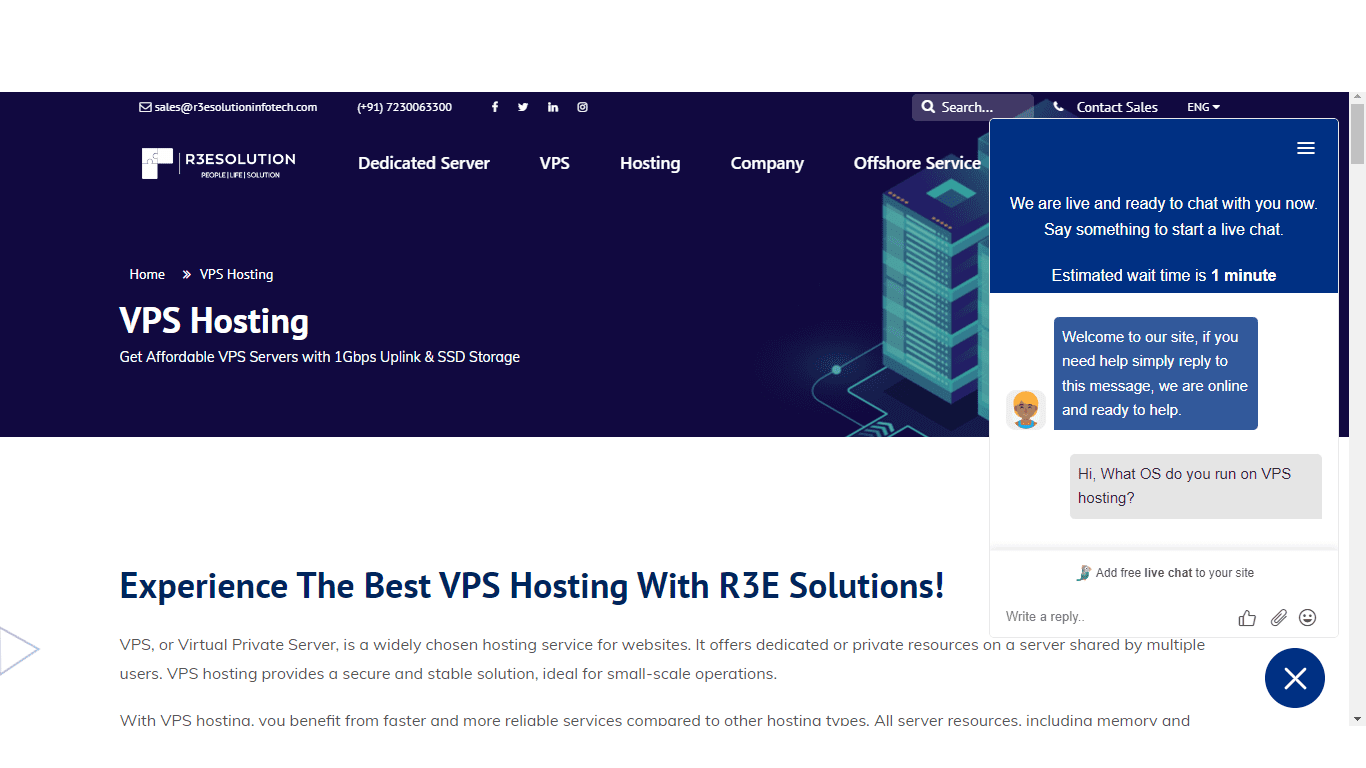Viewport: 1366px width, 768px height.
Task: Click the envelope icon beside sales email
Action: pos(145,107)
